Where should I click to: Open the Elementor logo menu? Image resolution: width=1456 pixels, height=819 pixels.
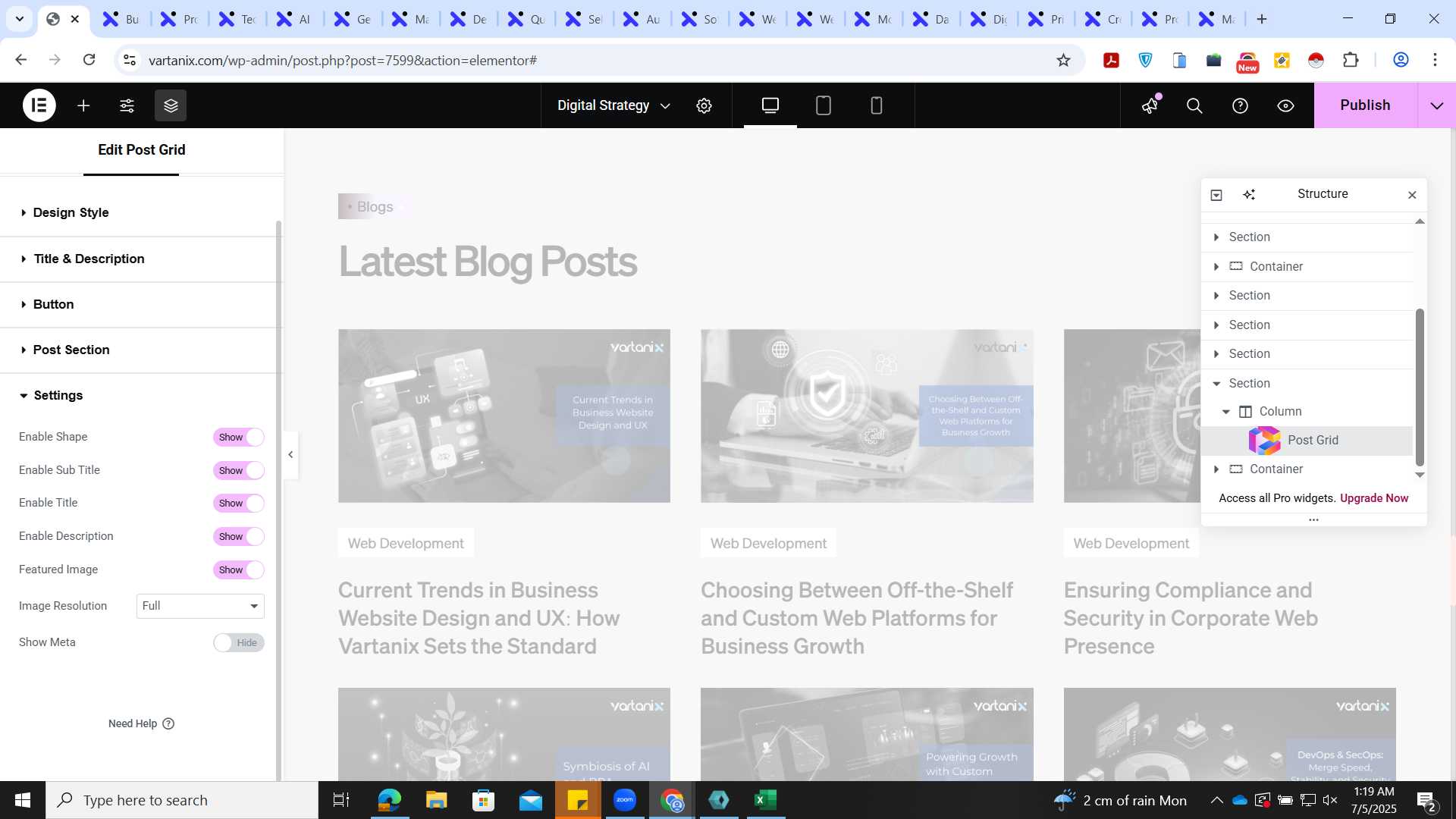coord(39,105)
